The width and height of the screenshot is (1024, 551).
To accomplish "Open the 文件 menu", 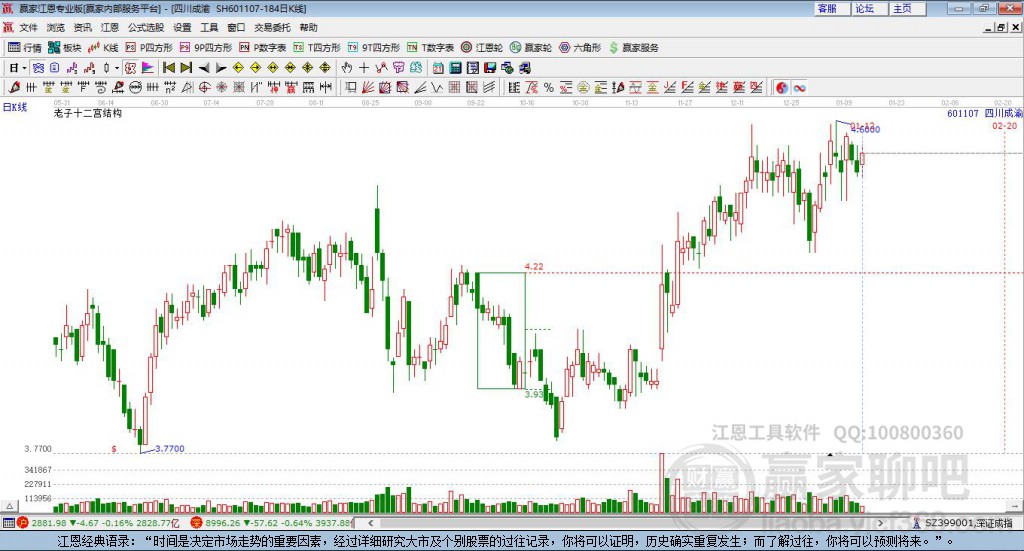I will tap(29, 27).
